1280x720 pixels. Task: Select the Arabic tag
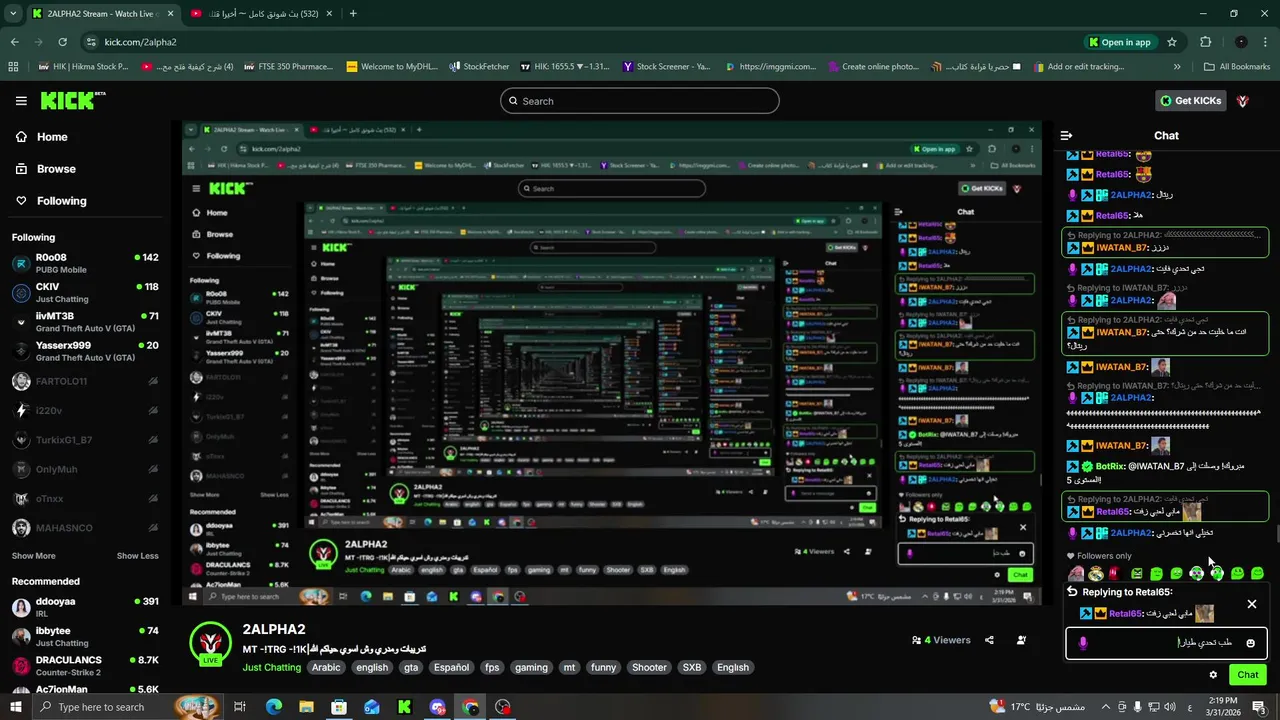[326, 668]
